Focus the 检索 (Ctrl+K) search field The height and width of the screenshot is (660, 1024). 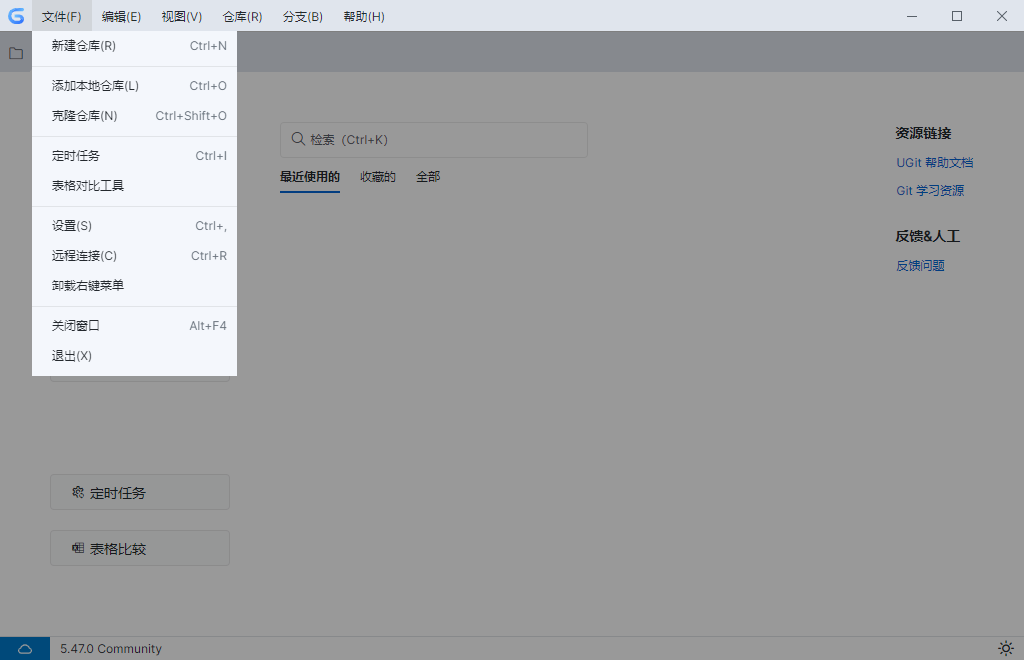(x=434, y=140)
